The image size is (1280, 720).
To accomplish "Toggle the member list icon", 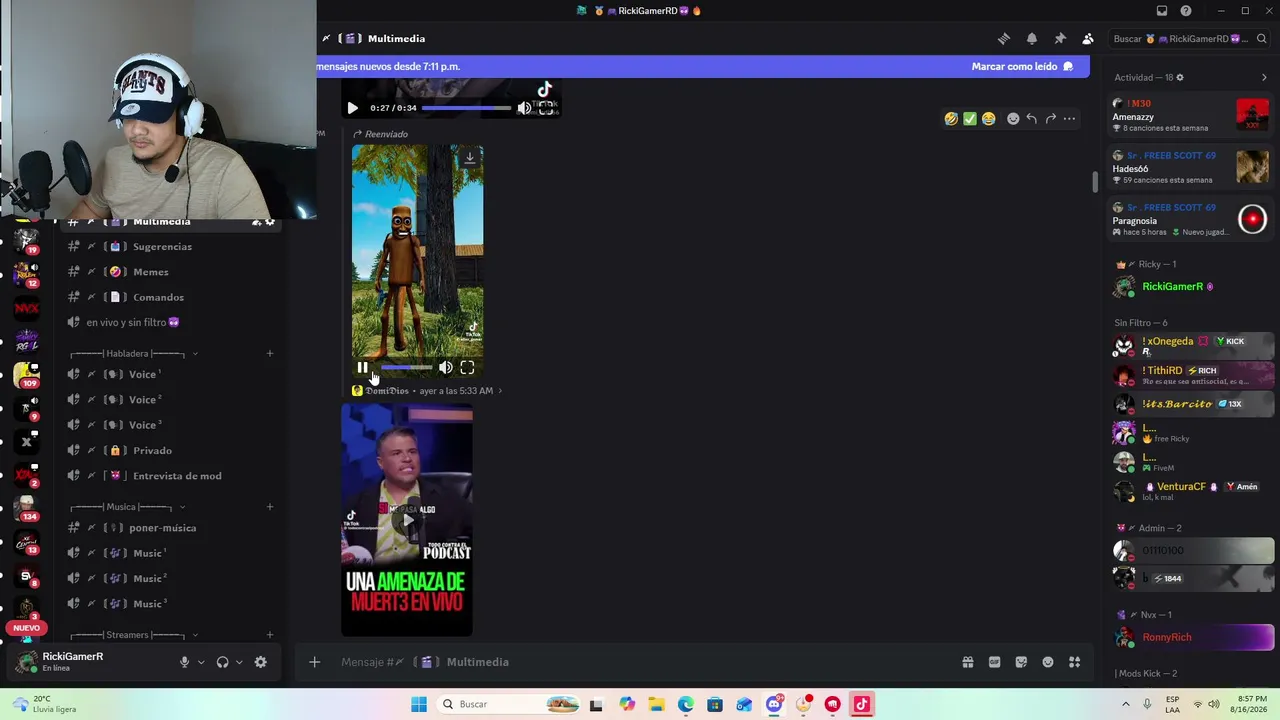I will (1088, 39).
